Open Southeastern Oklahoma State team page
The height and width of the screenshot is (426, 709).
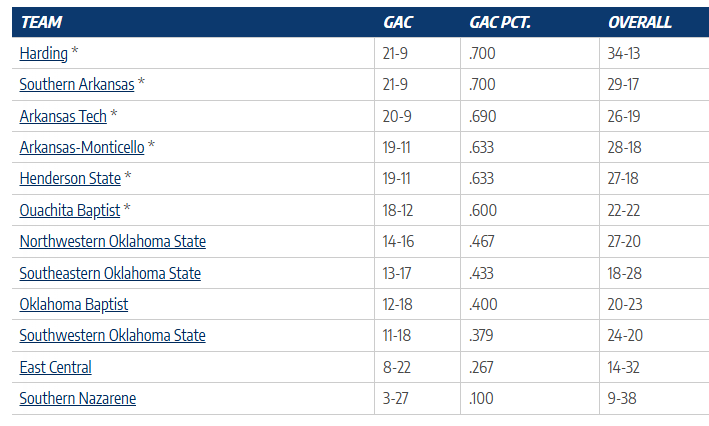(110, 273)
